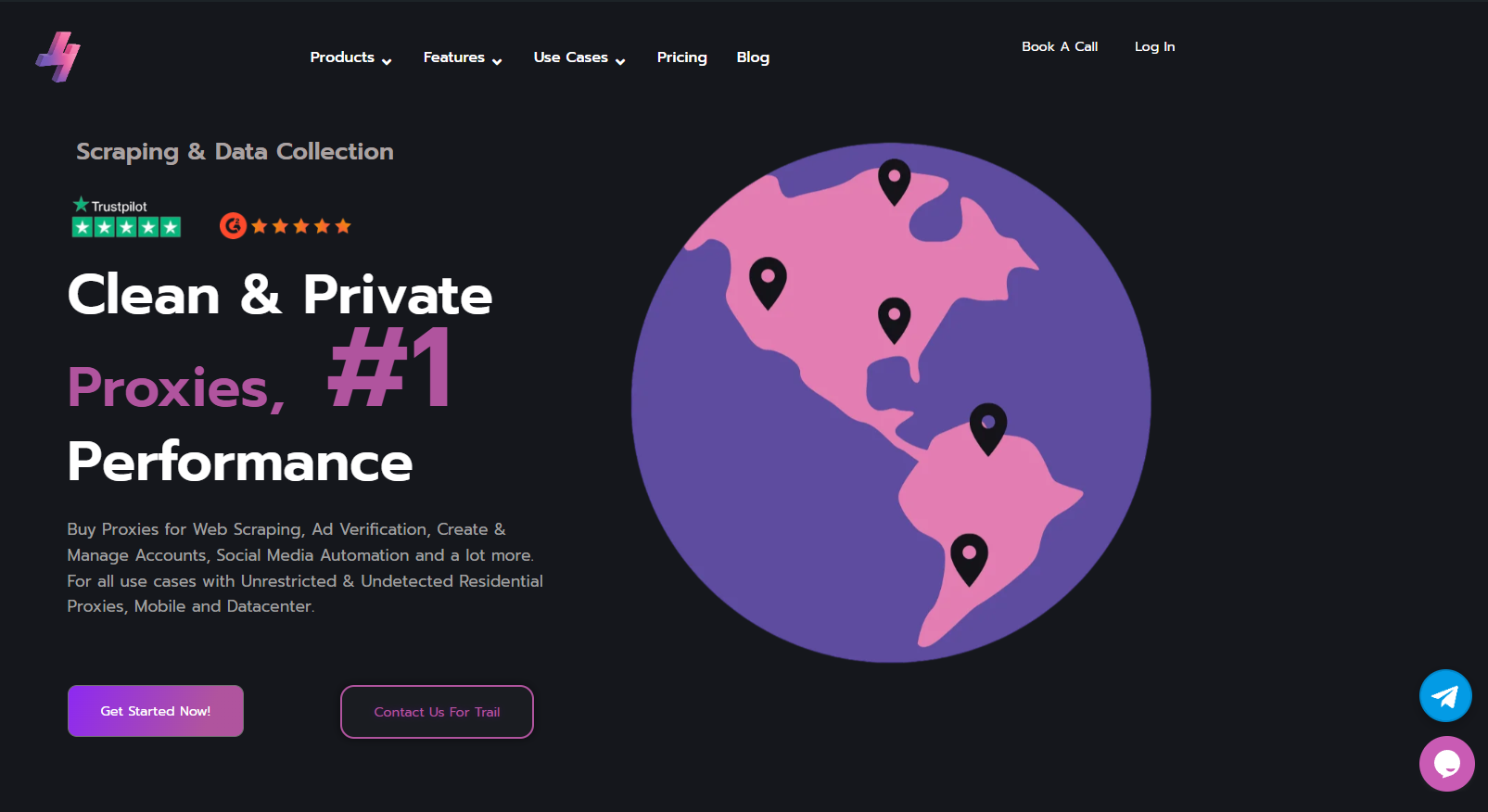Click the Trustpilot rating badge
1488x812 pixels.
[126, 218]
